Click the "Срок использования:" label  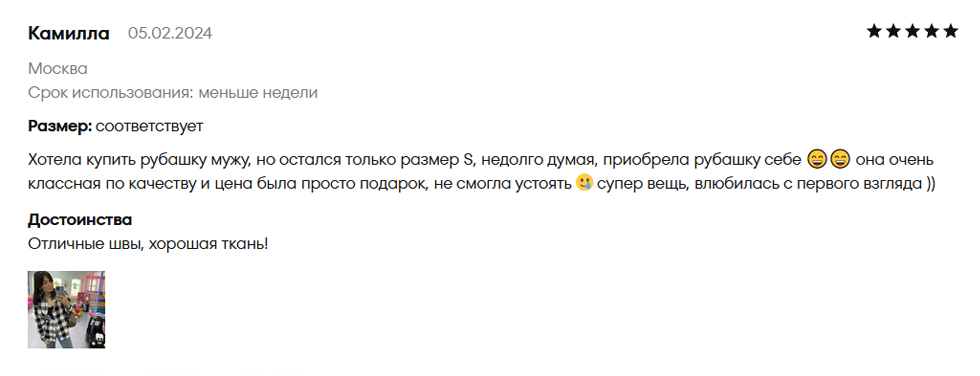click(x=111, y=93)
